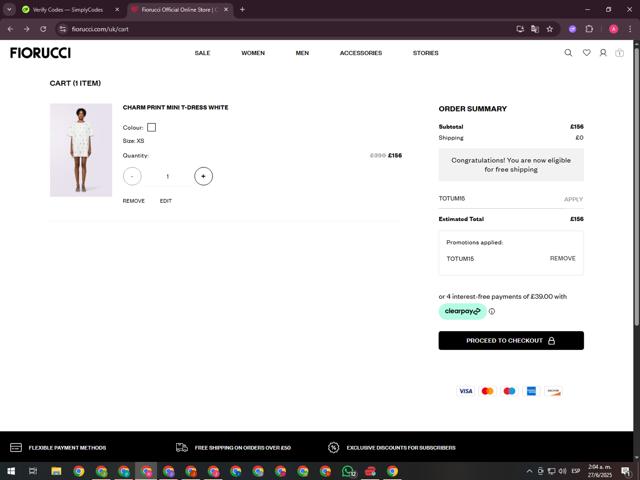
Task: Click the Maestro payment icon
Action: (509, 391)
